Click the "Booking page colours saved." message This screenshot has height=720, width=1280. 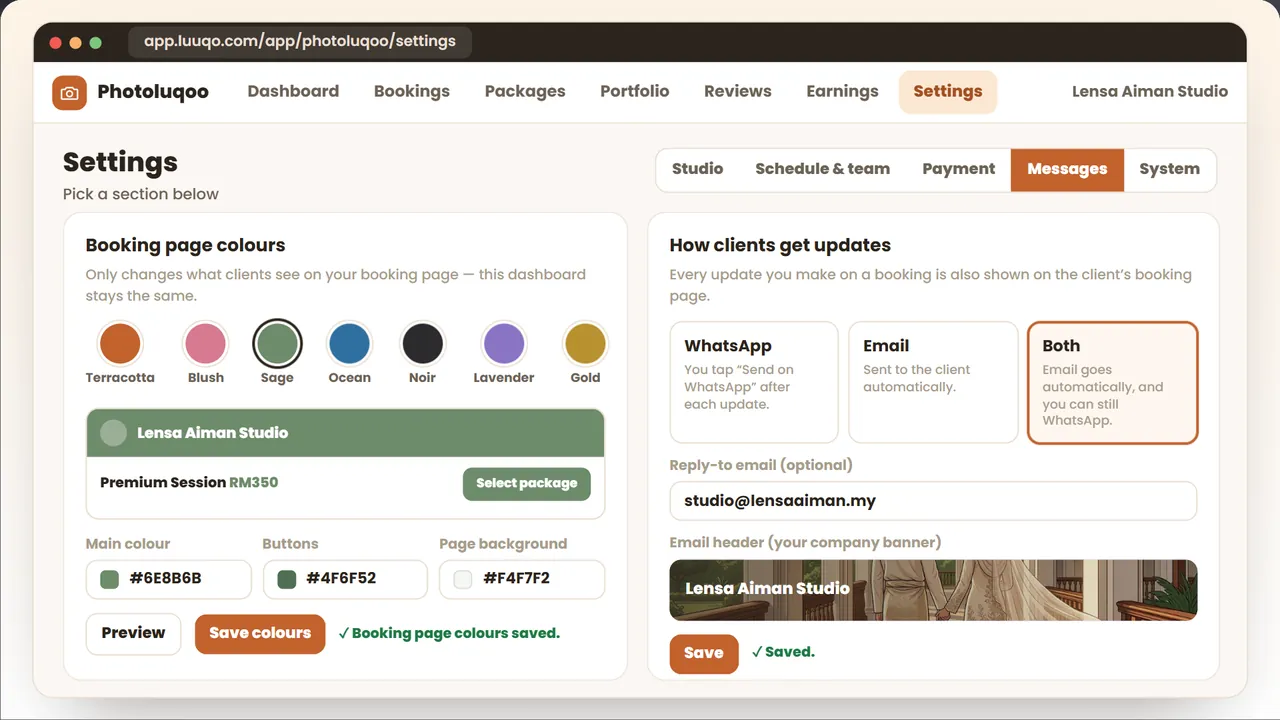point(449,633)
